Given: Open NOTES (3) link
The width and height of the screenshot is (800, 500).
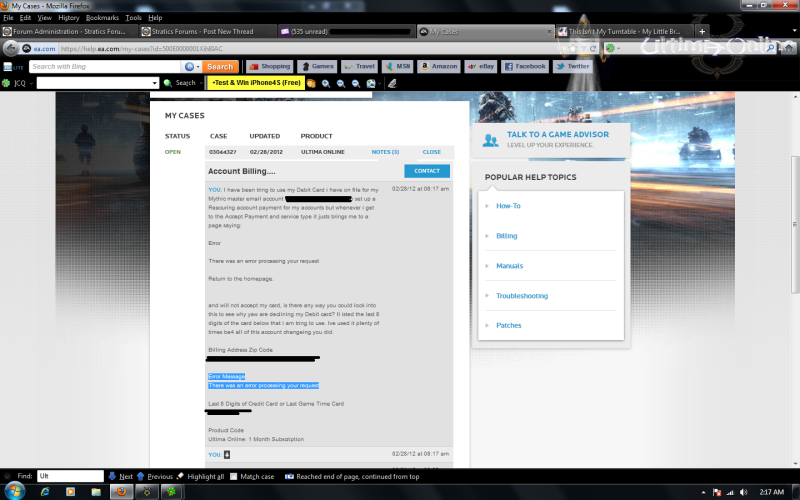Looking at the screenshot, I should pos(385,152).
